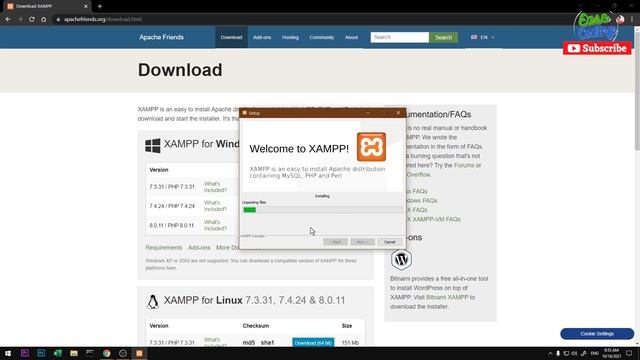Click the "7.3.31 / PHP 7.3.31" Windows version cell

pos(172,187)
